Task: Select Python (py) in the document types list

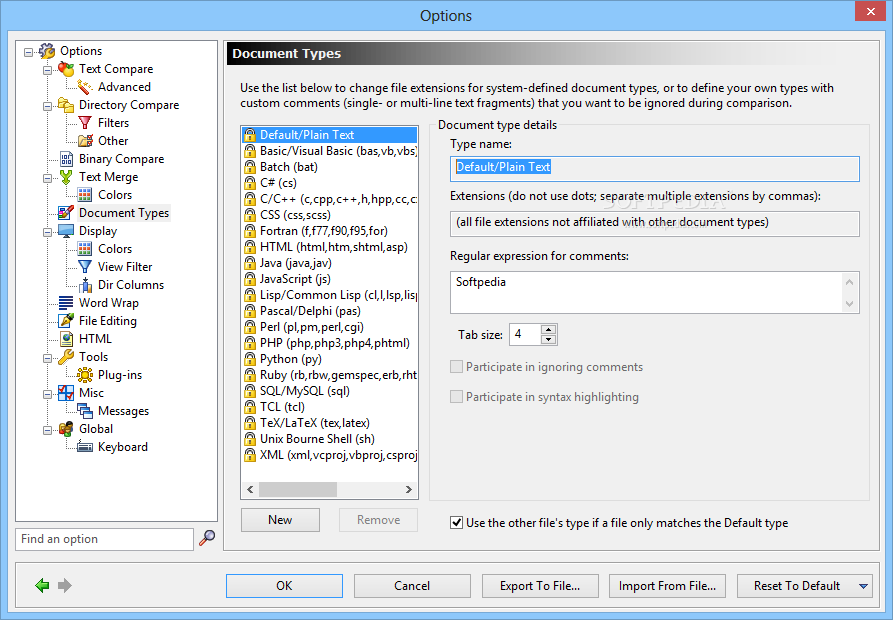Action: click(x=329, y=359)
